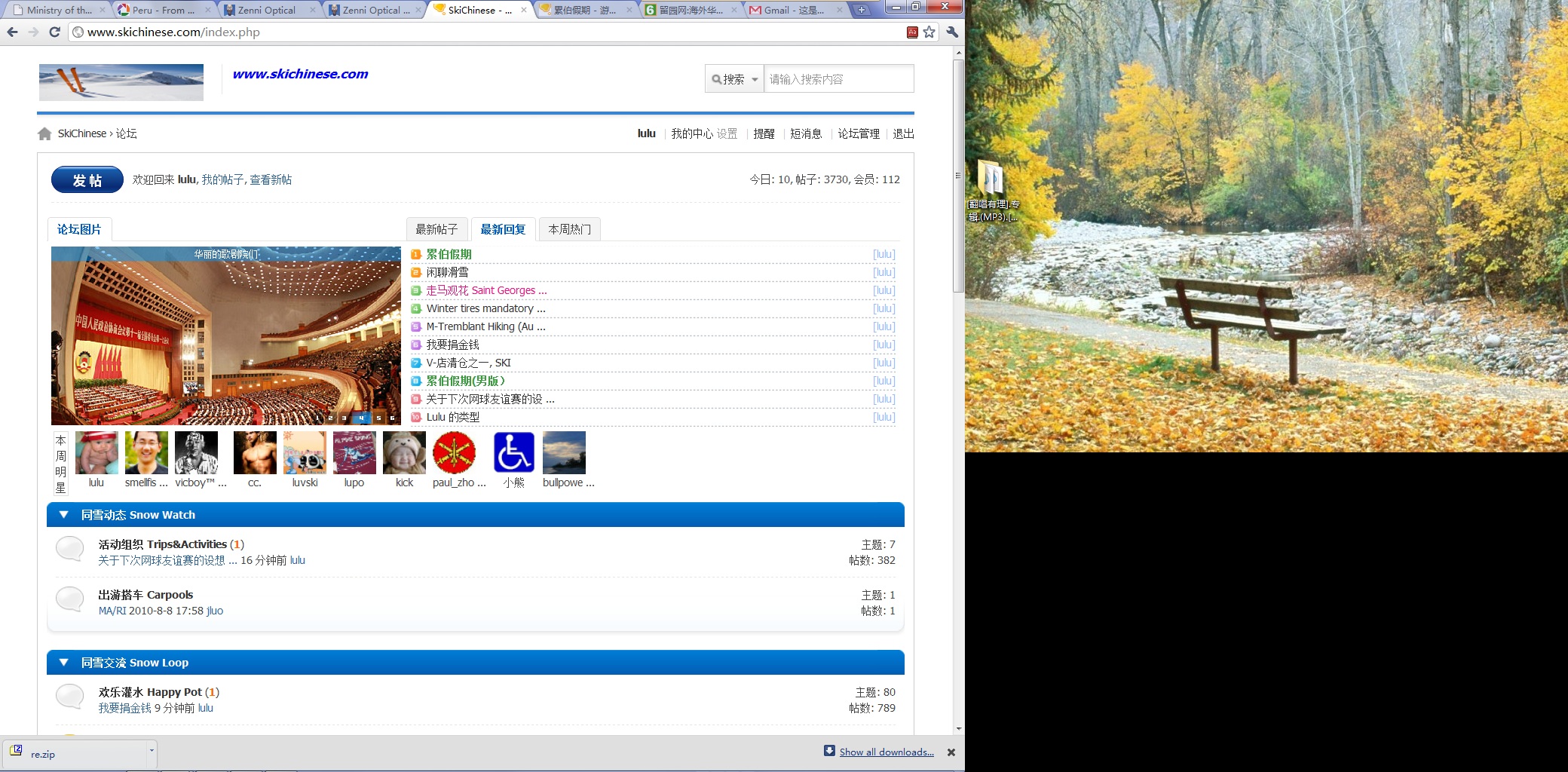Collapse the Snow Loop section
1568x772 pixels.
click(64, 663)
